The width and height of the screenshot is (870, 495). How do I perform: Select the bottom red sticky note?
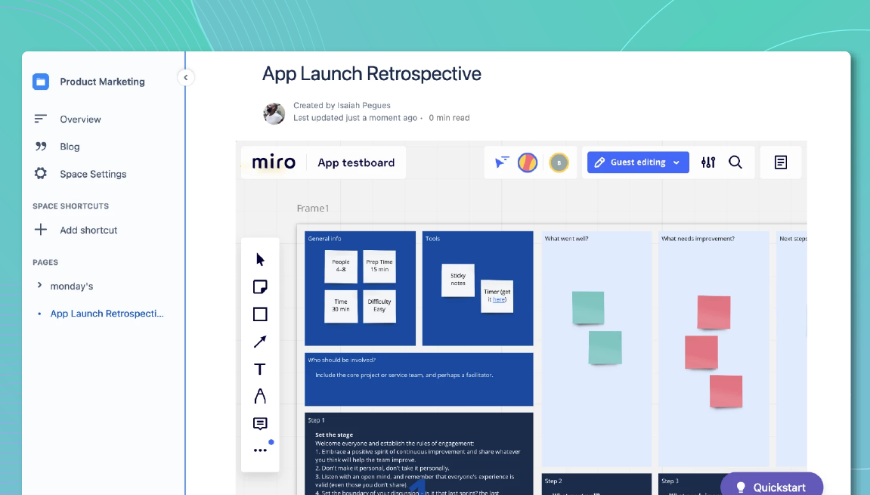pos(726,391)
